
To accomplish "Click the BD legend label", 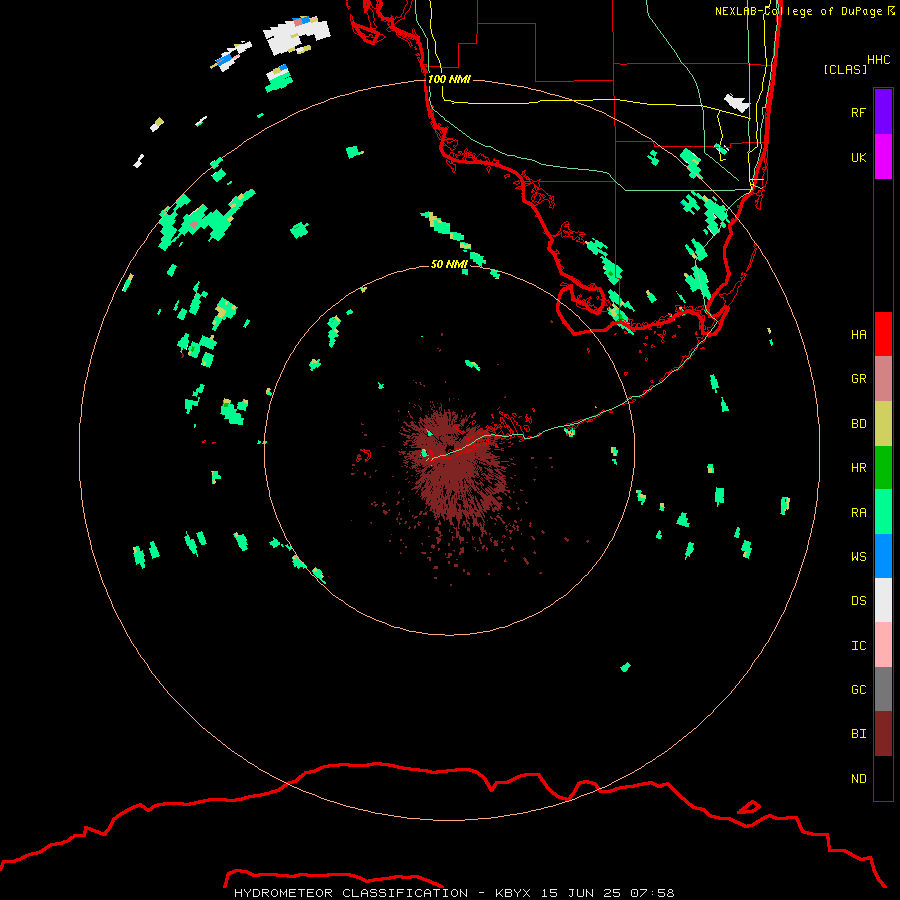I will pos(858,424).
